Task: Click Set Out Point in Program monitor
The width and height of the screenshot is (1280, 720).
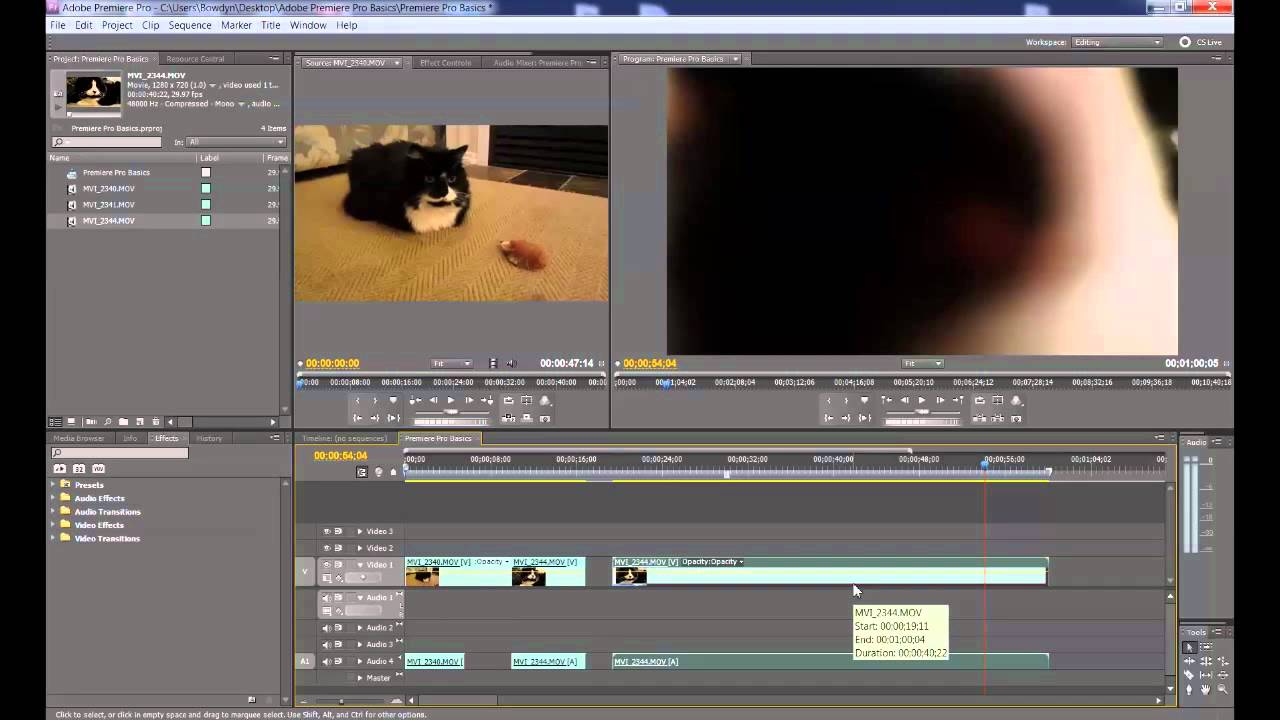Action: tap(846, 400)
